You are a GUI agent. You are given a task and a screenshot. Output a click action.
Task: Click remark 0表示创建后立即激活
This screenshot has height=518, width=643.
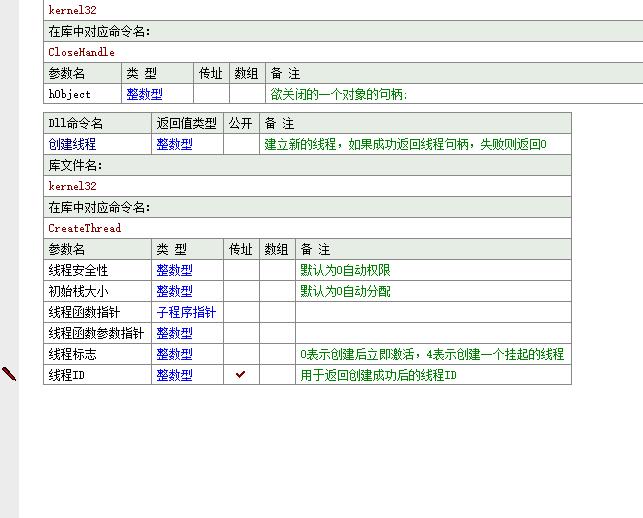[x=432, y=354]
